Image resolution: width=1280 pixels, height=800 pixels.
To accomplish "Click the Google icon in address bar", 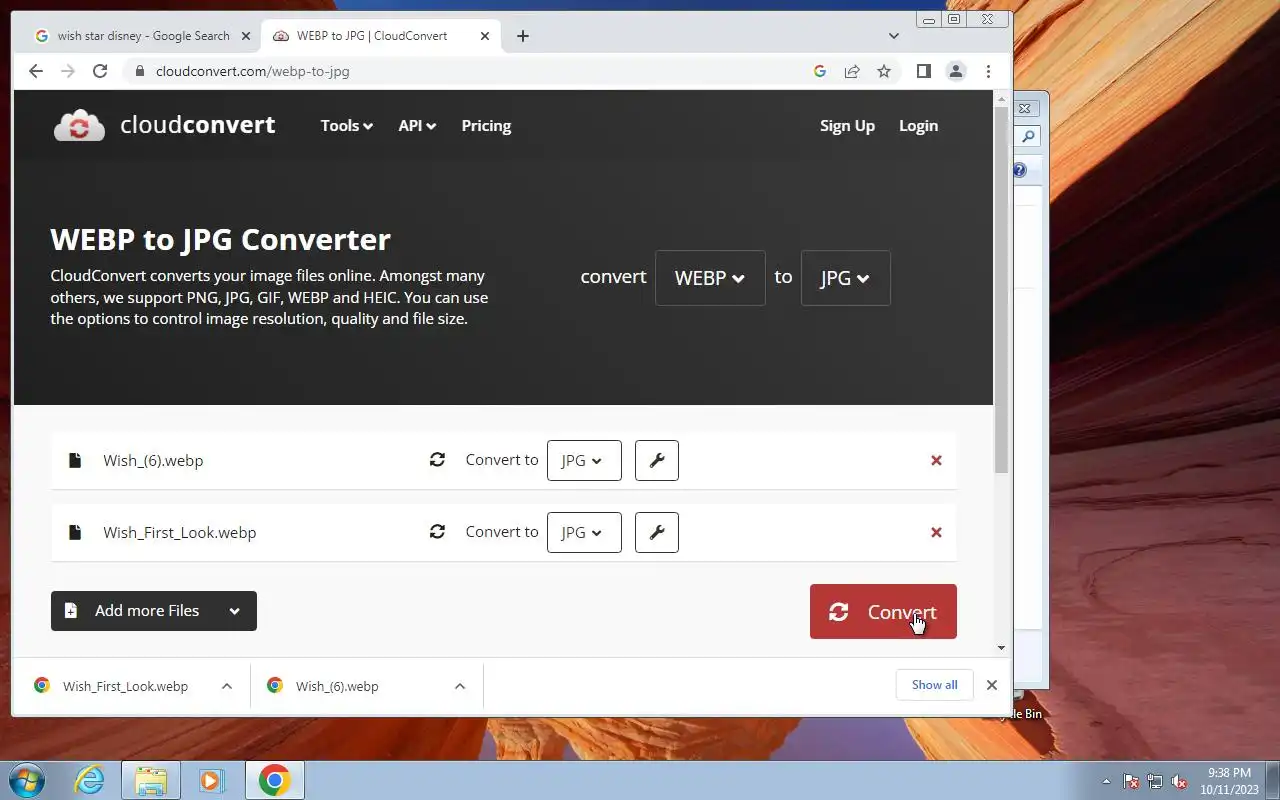I will 820,71.
